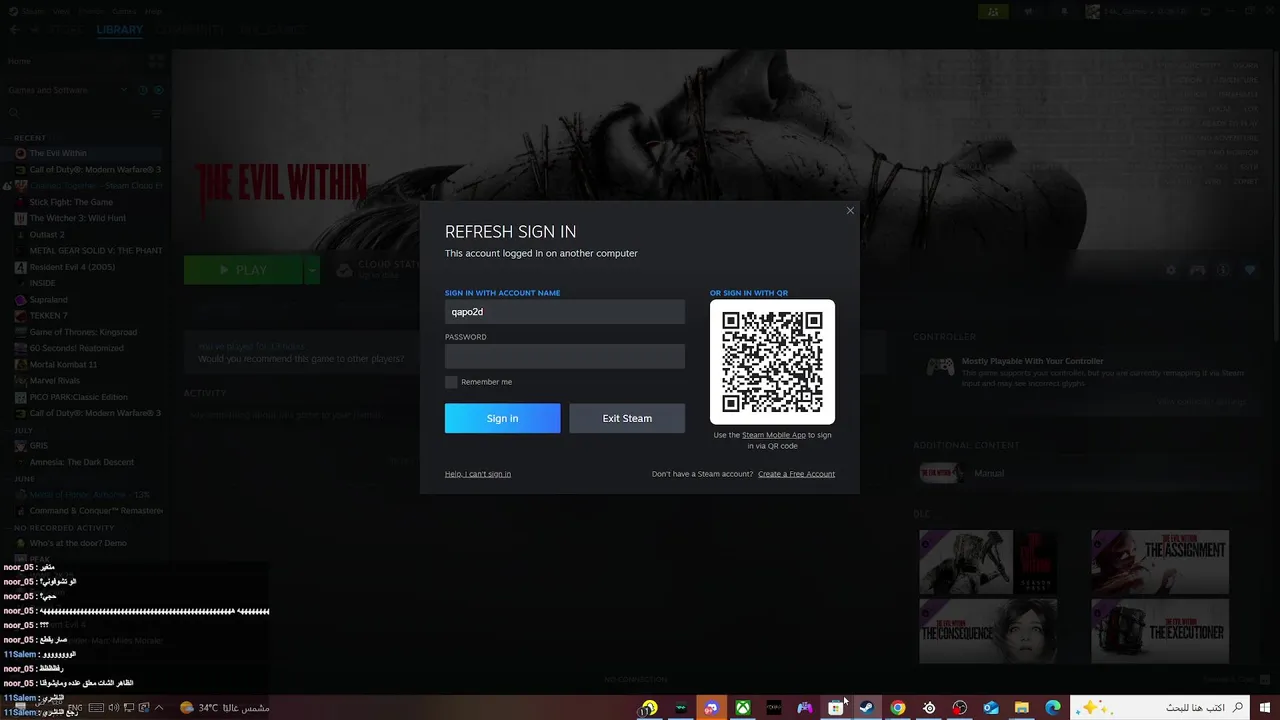Open the Help menu in Steam
This screenshot has height=720, width=1280.
pos(153,11)
